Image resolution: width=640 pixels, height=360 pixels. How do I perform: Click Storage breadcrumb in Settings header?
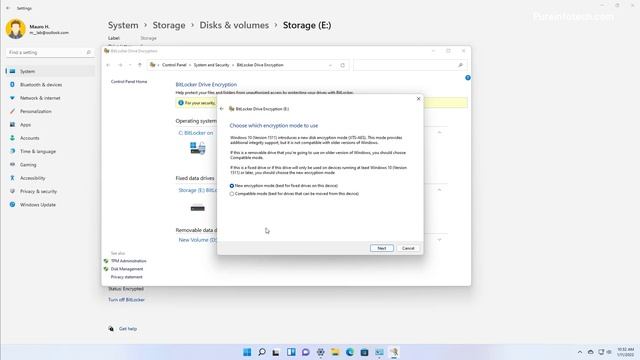coord(169,25)
